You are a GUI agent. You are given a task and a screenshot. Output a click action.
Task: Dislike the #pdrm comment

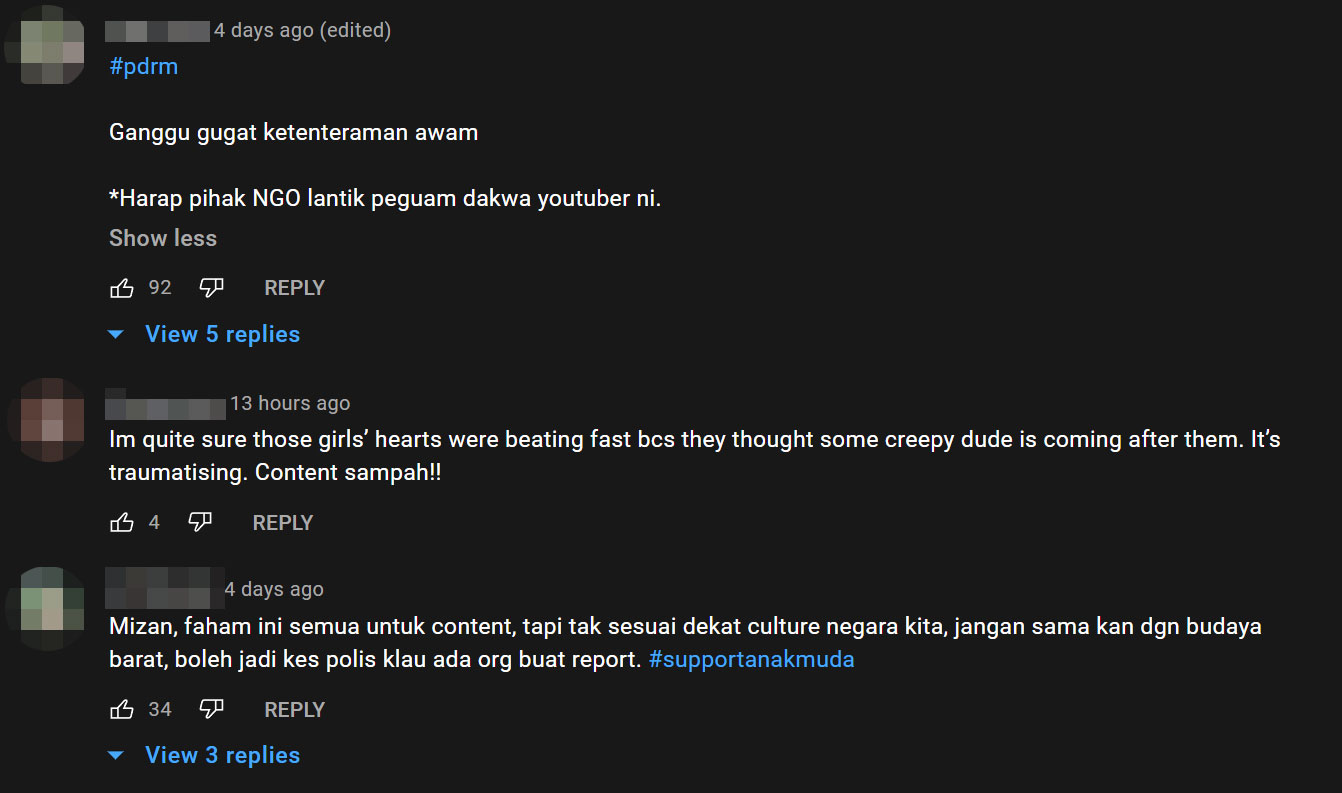(x=211, y=288)
